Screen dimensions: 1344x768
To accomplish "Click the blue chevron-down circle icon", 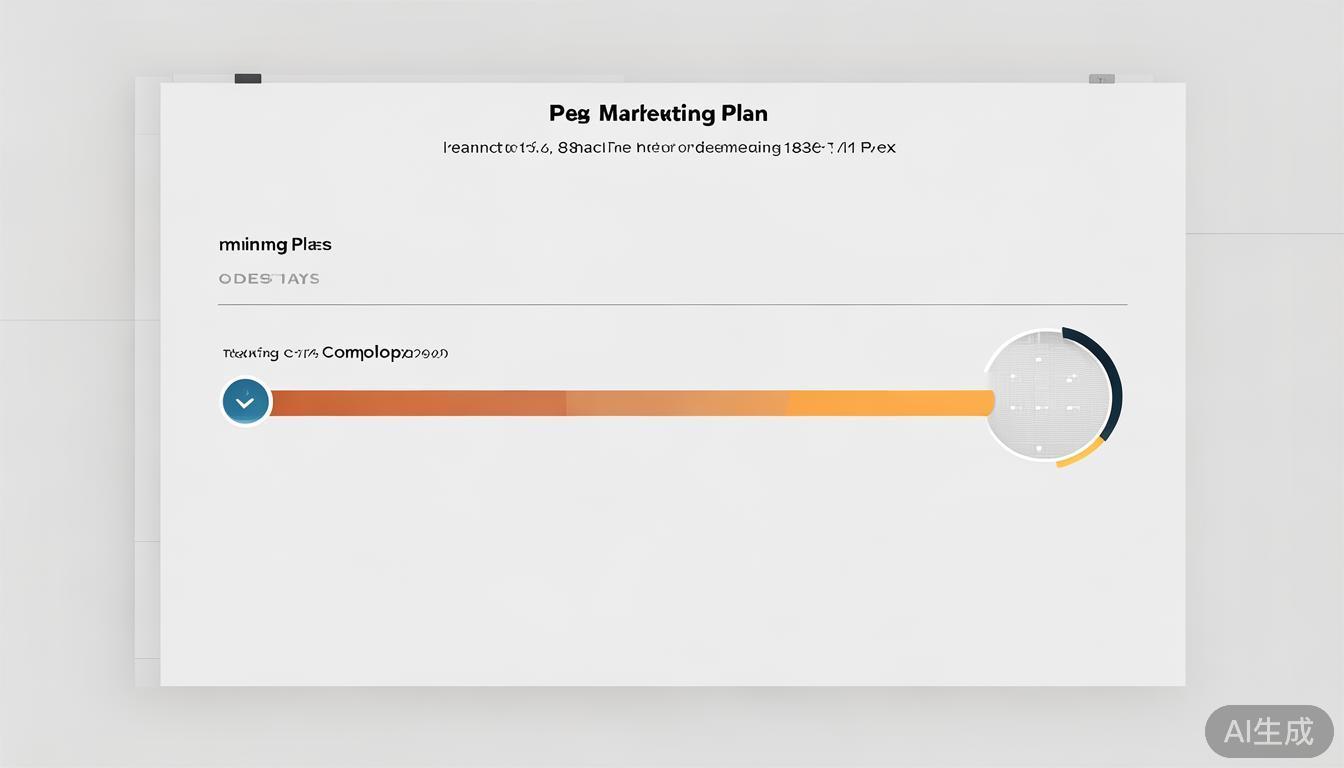I will point(245,402).
